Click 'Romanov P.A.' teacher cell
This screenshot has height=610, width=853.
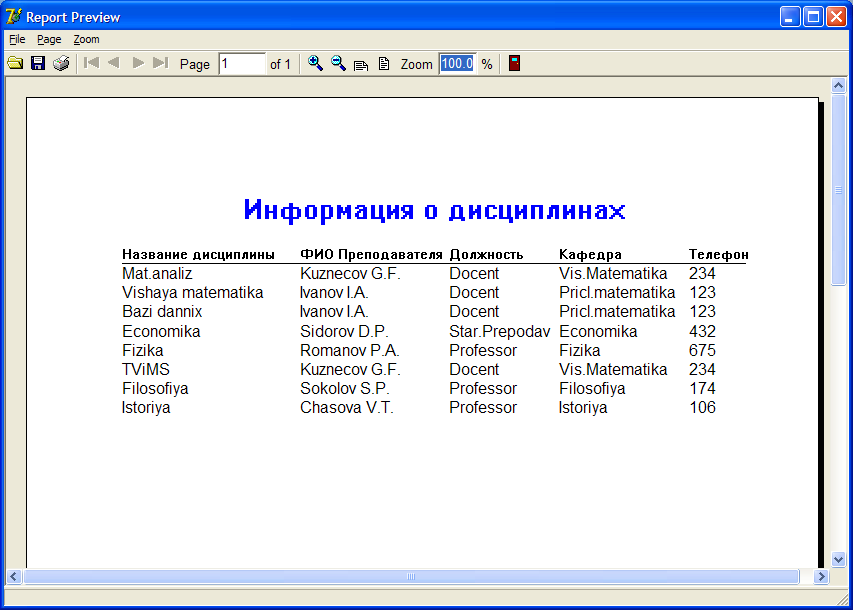[x=350, y=350]
